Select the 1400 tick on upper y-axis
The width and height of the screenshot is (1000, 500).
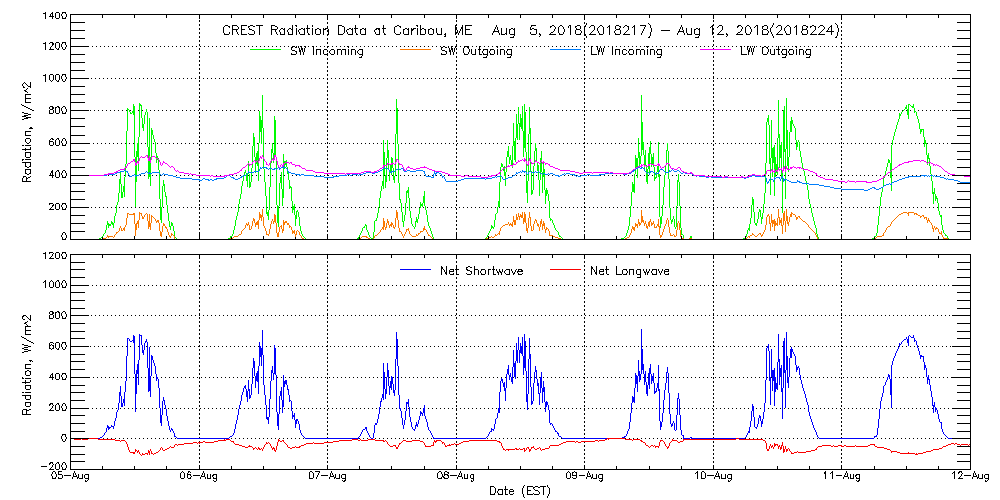tap(54, 17)
